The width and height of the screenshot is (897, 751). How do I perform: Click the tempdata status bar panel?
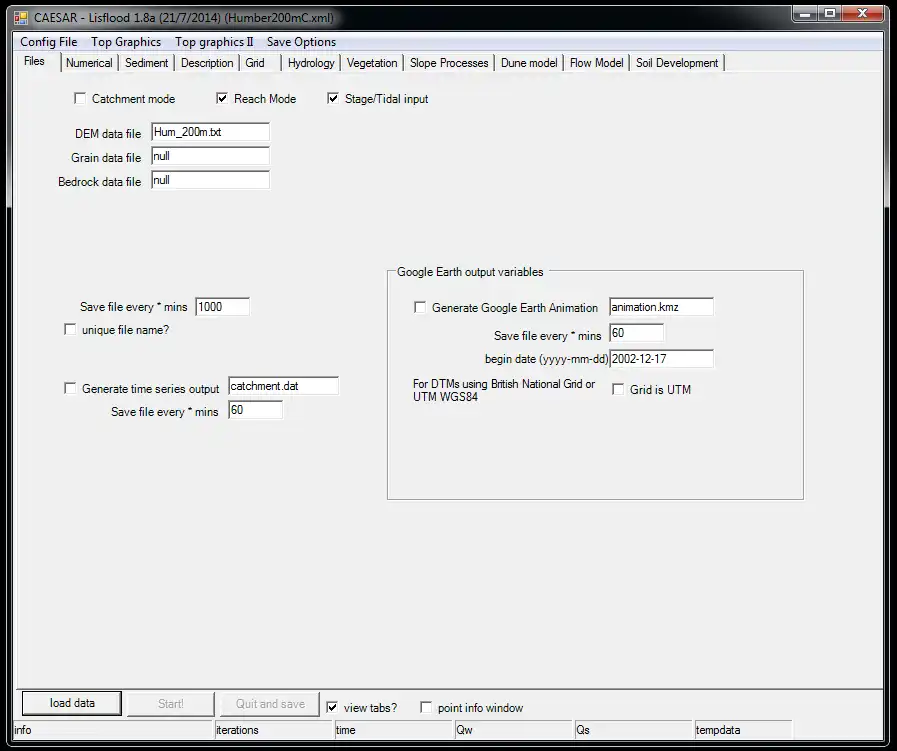coord(744,730)
